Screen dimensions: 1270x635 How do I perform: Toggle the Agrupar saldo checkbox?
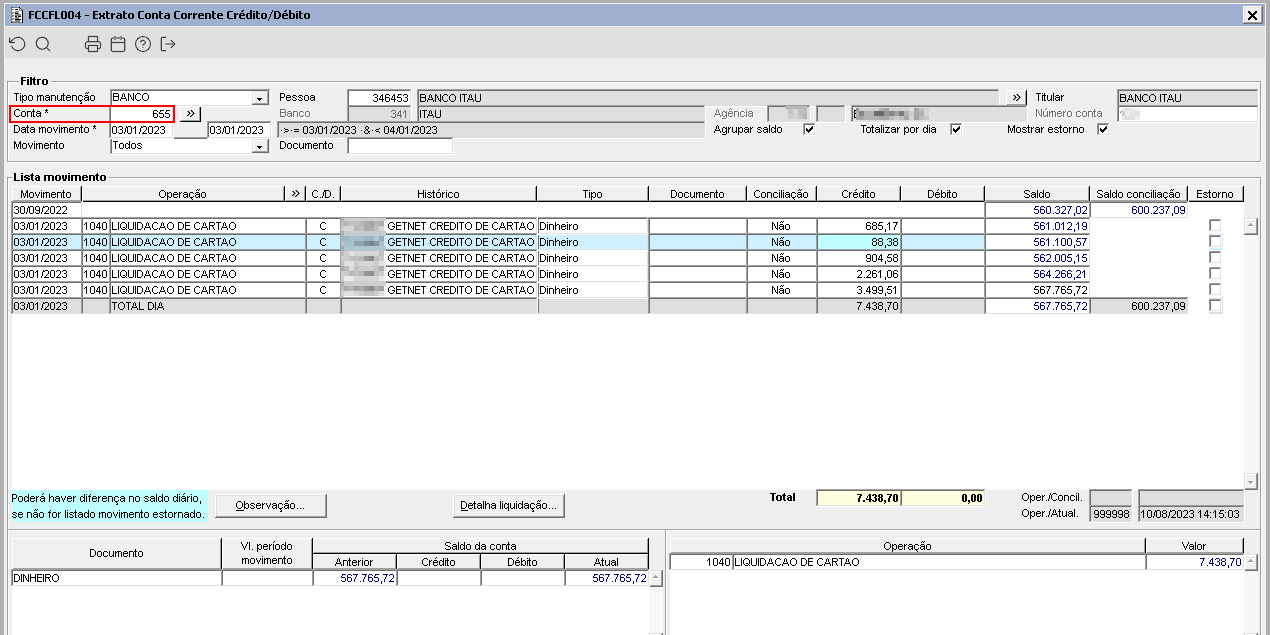tap(809, 129)
